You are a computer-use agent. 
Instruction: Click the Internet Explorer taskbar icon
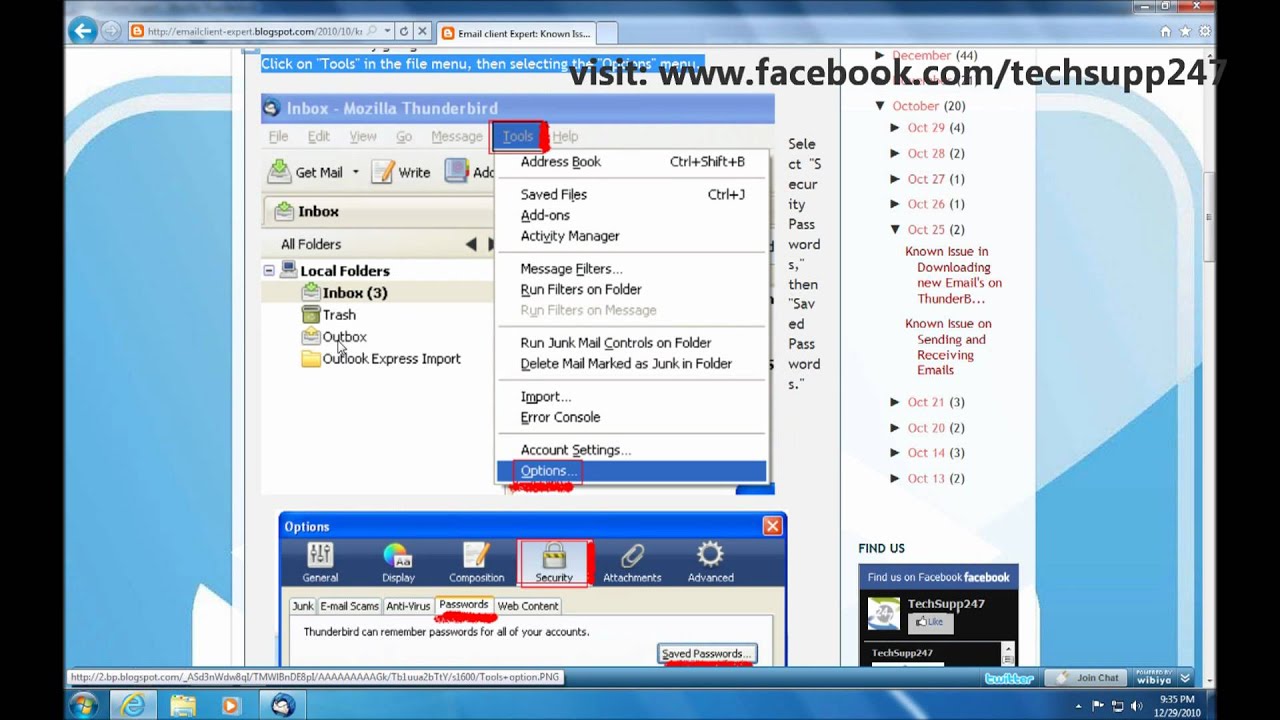coord(133,705)
